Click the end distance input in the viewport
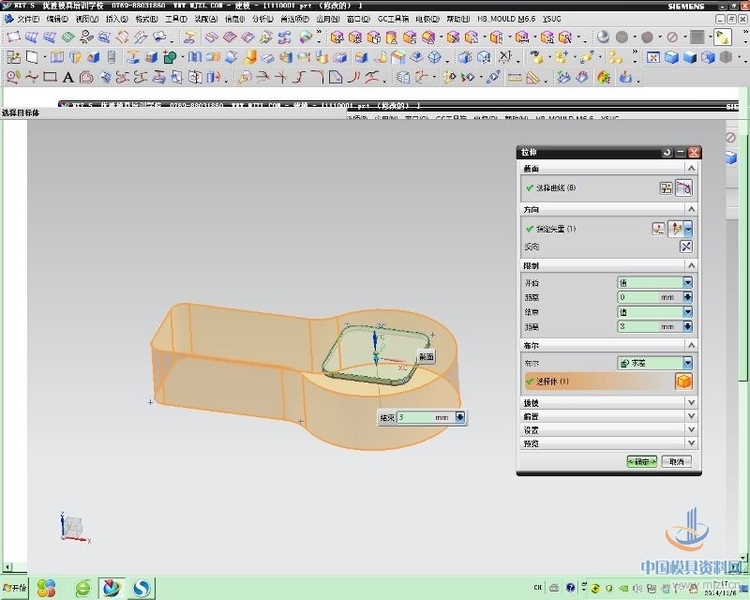The image size is (750, 600). (414, 417)
